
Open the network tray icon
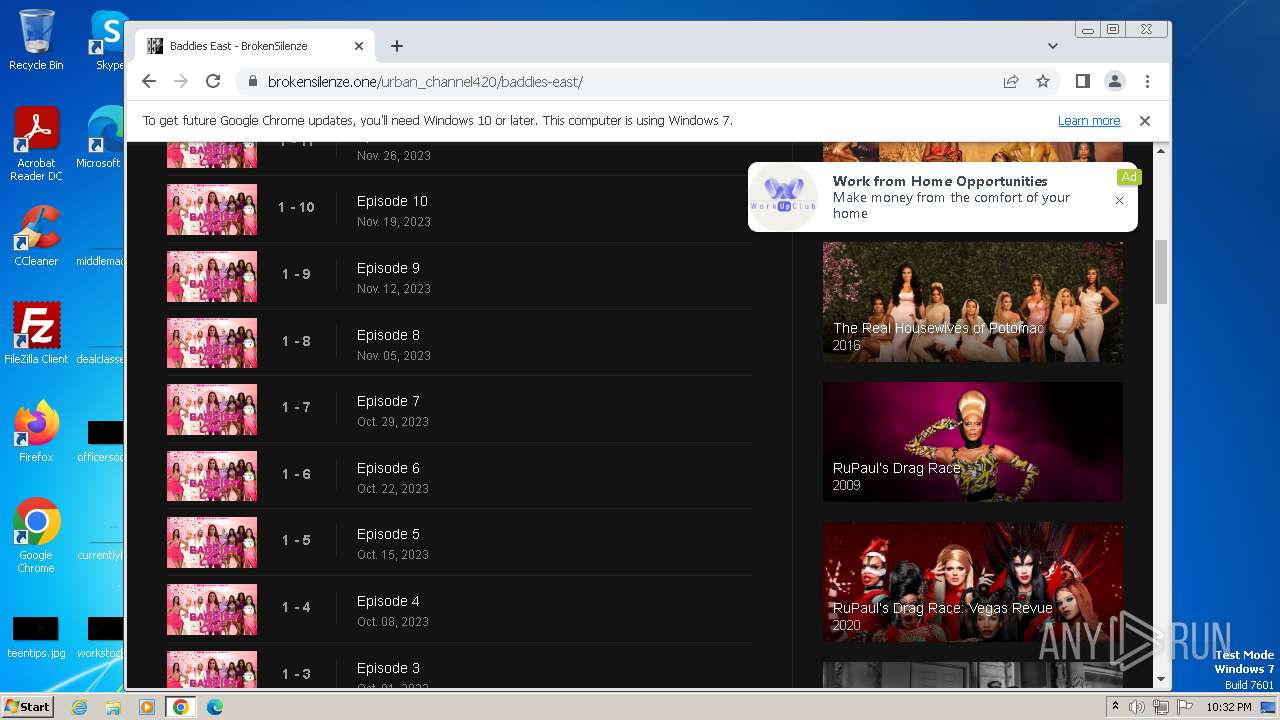pyautogui.click(x=1161, y=707)
